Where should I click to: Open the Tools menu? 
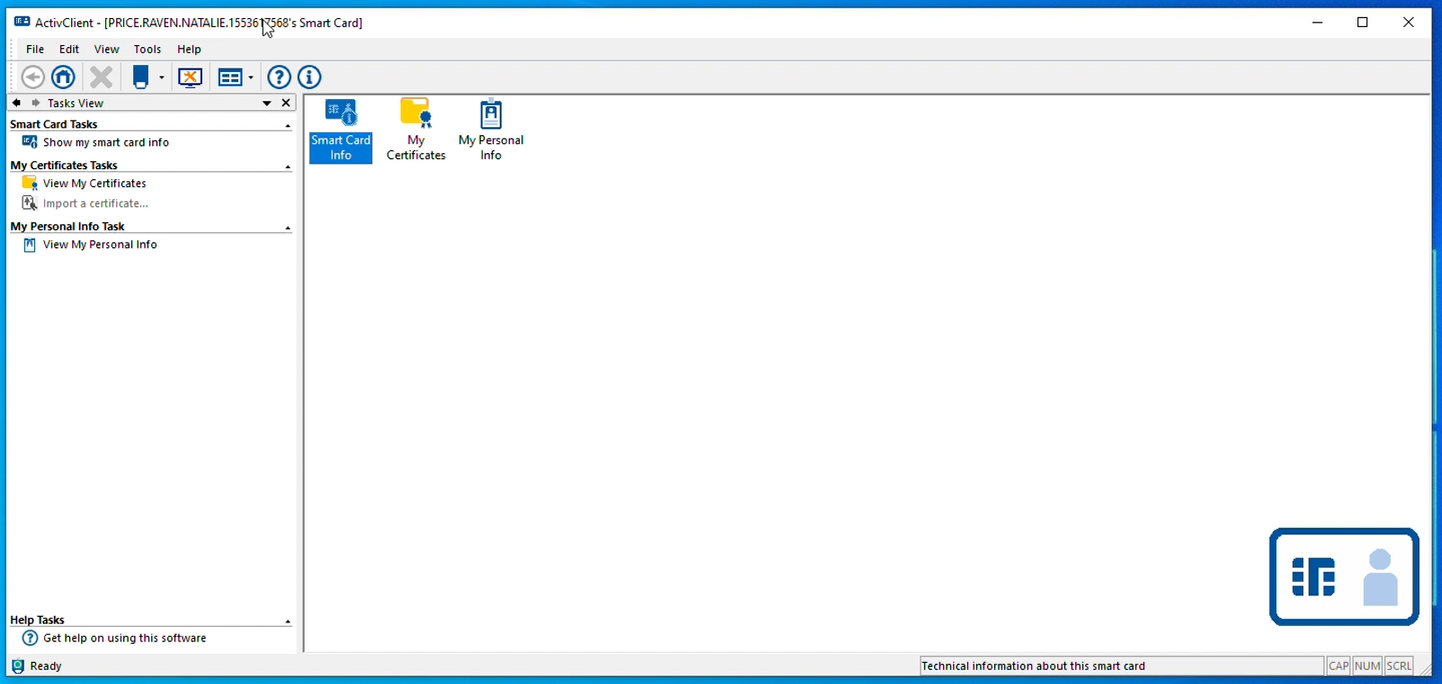[147, 48]
